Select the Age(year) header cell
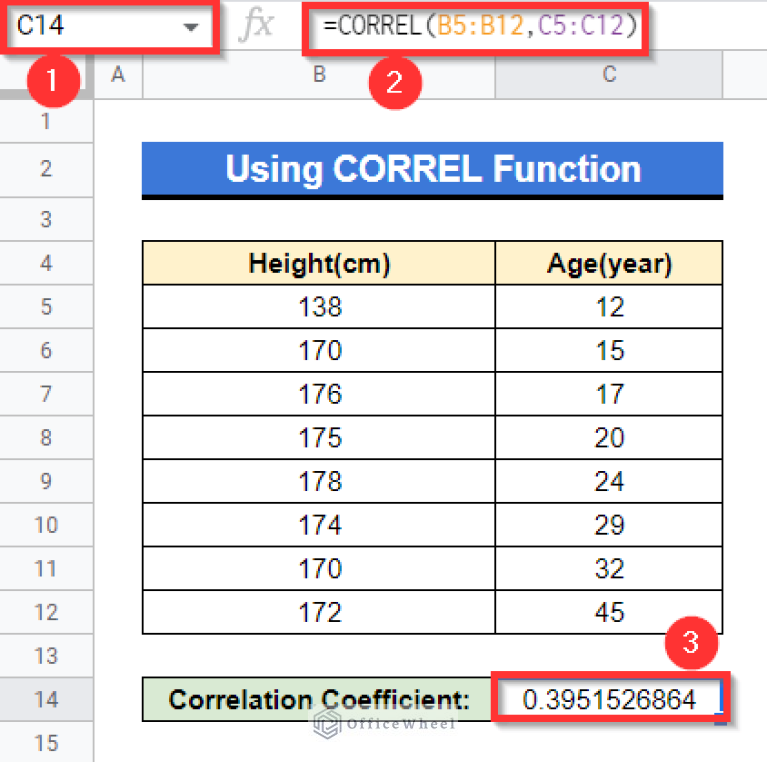The image size is (767, 762). click(609, 263)
